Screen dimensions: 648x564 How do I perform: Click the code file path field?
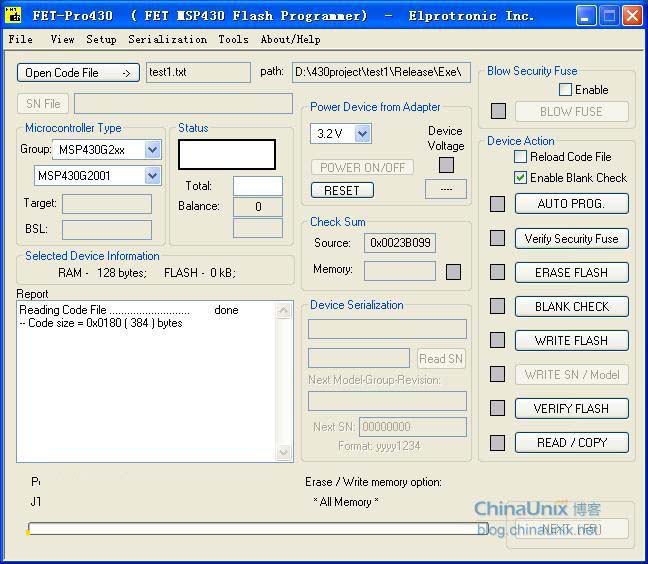(x=381, y=72)
